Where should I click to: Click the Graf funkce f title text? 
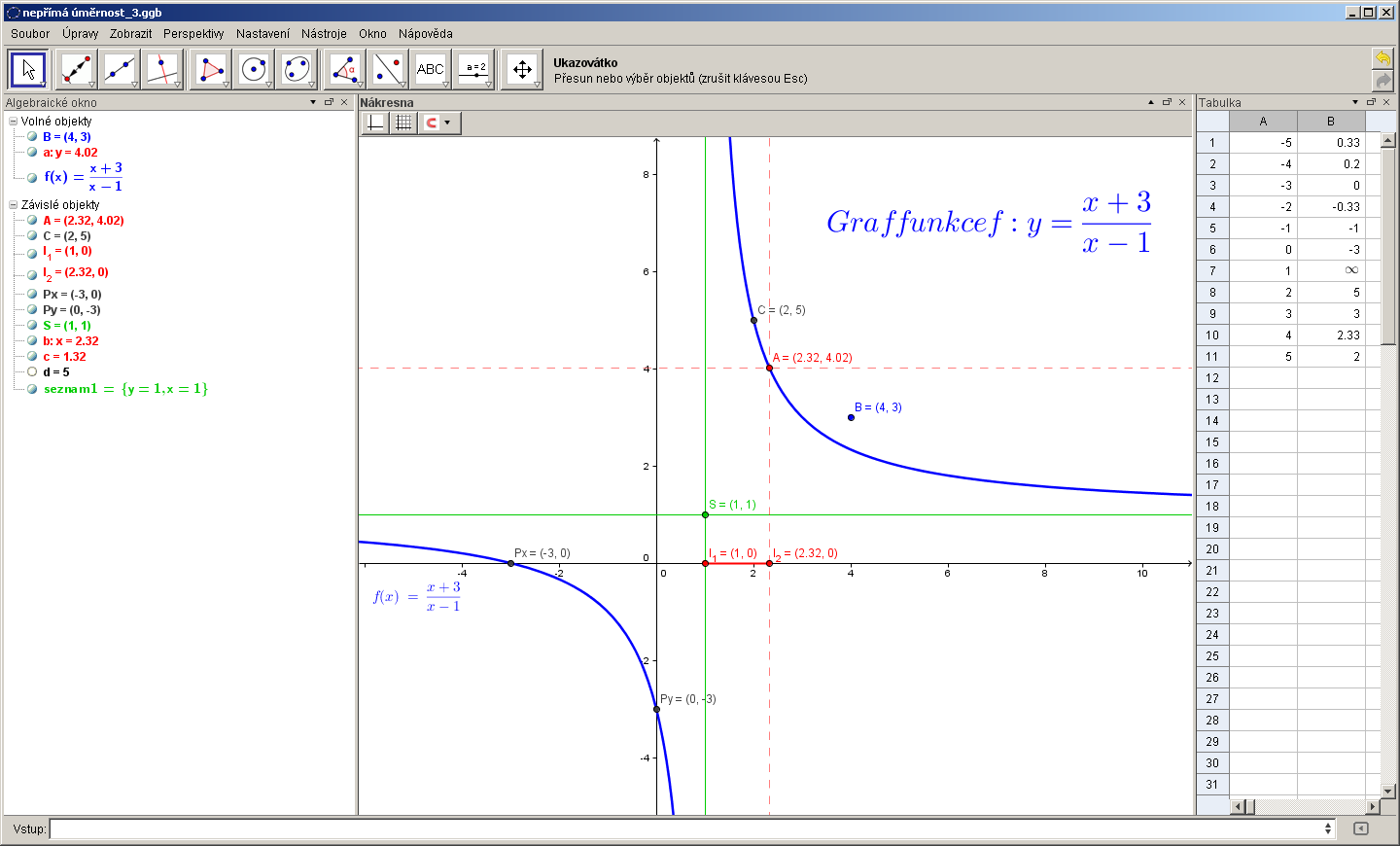[990, 222]
